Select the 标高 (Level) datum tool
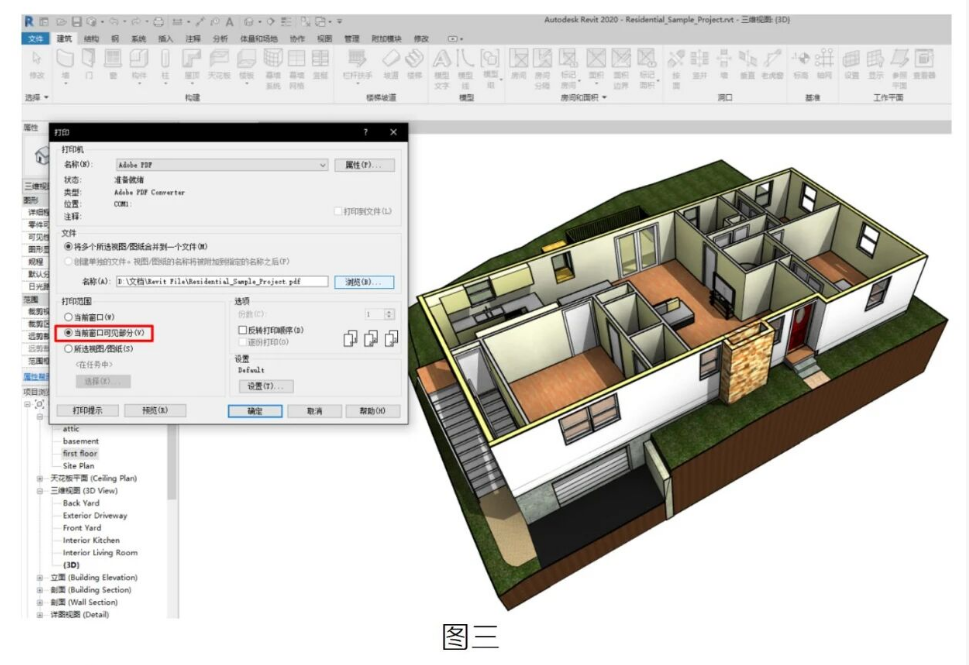The image size is (969, 665). 801,64
